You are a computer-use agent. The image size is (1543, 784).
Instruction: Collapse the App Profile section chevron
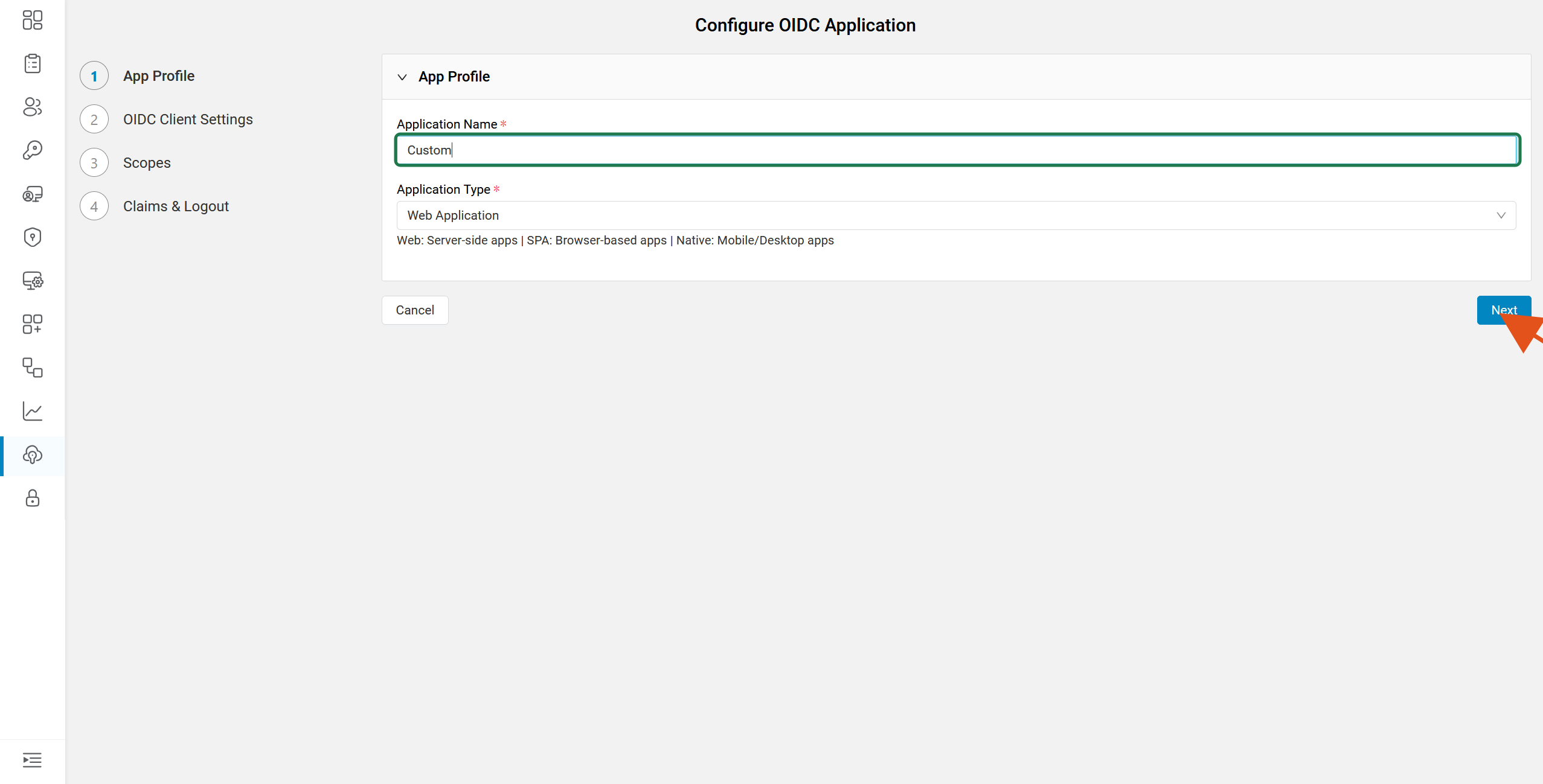tap(402, 77)
